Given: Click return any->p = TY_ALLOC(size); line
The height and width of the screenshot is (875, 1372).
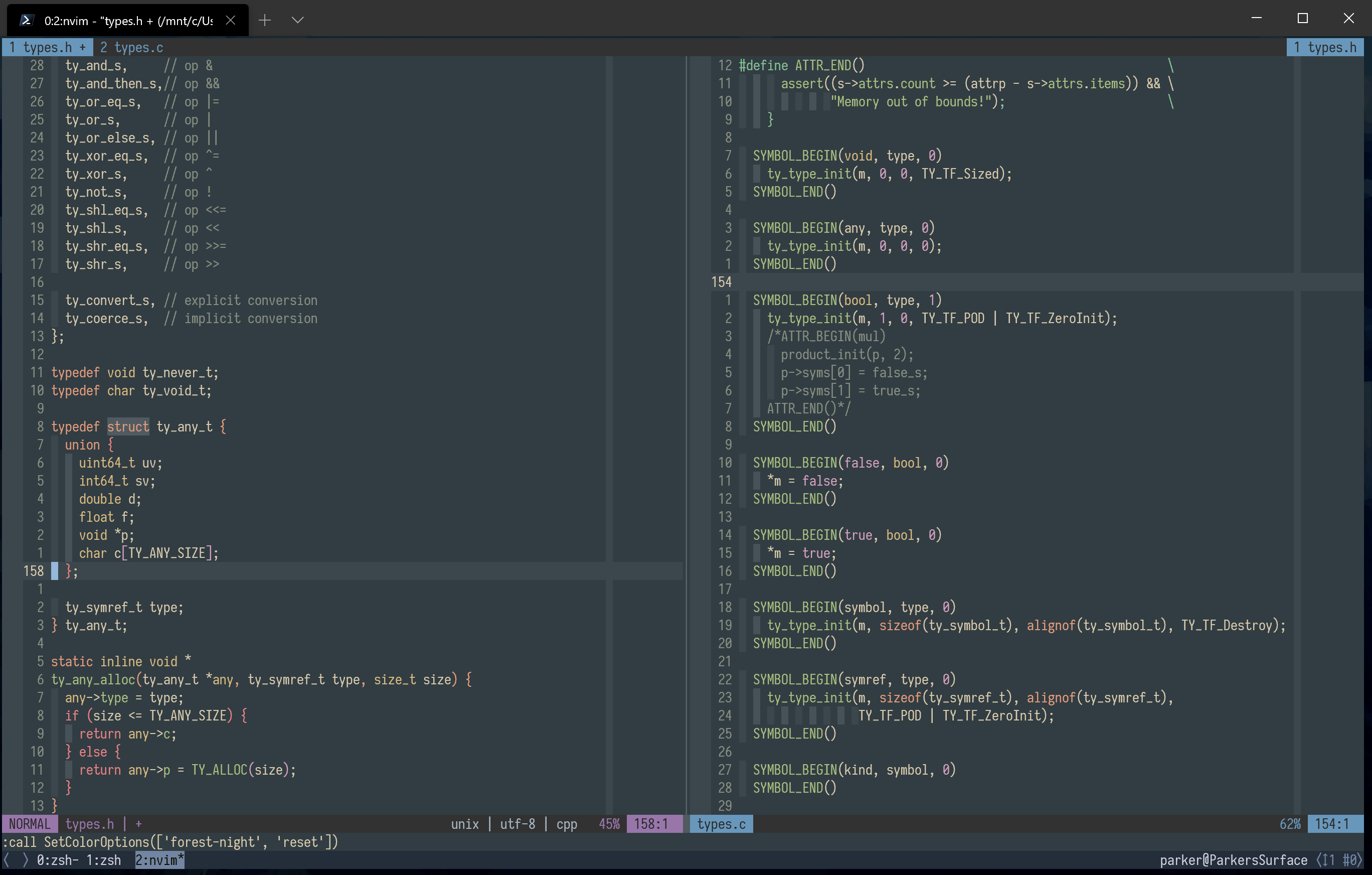Looking at the screenshot, I should click(188, 770).
